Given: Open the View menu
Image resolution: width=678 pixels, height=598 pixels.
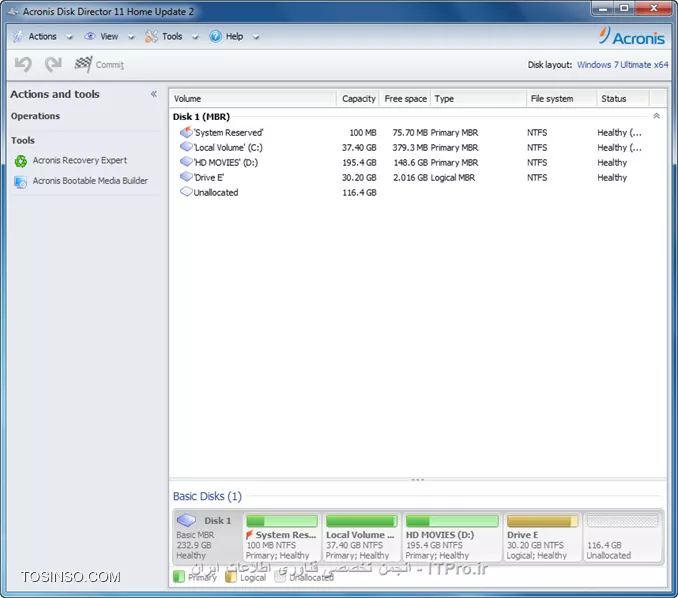Looking at the screenshot, I should click(109, 37).
